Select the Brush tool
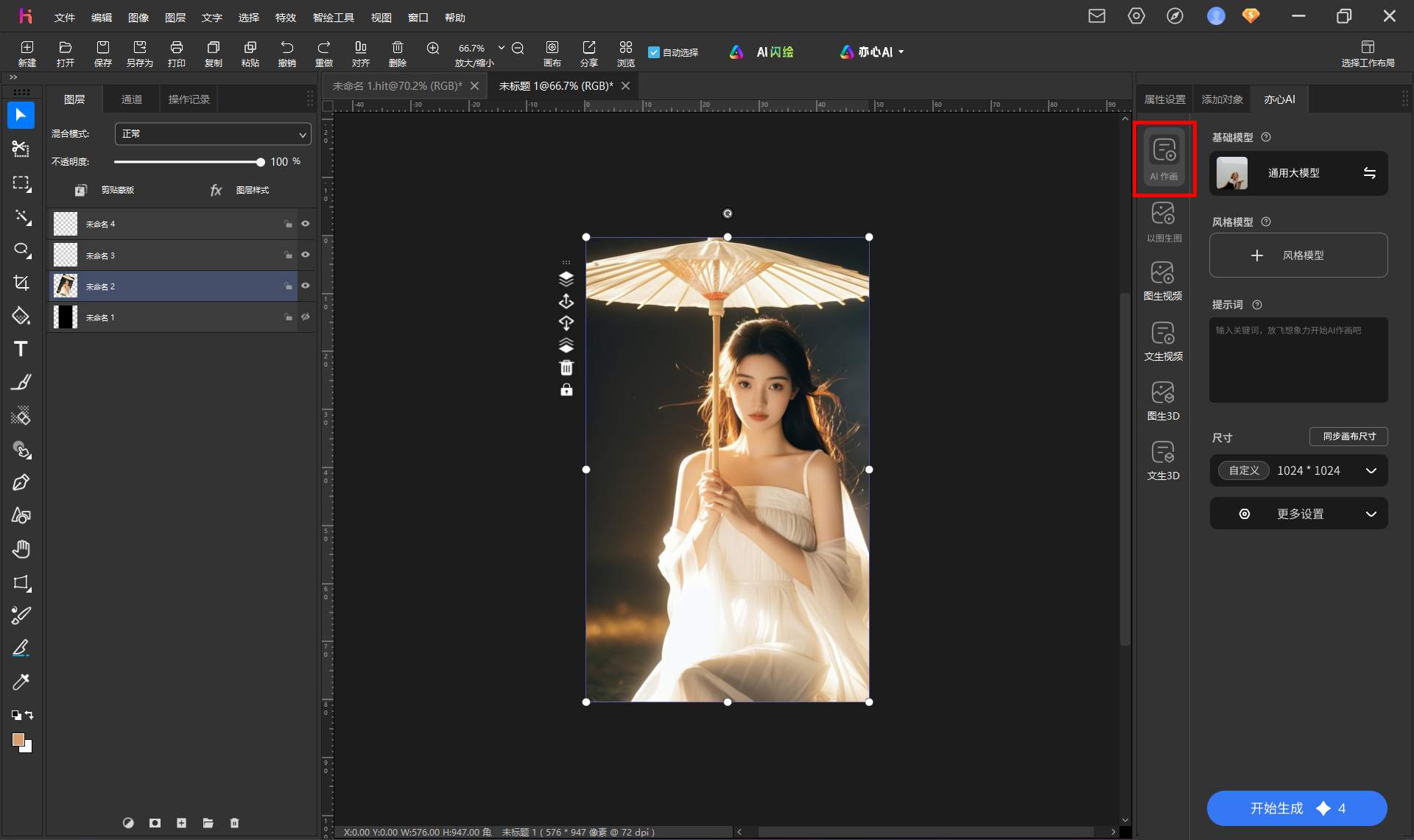1414x840 pixels. [21, 383]
